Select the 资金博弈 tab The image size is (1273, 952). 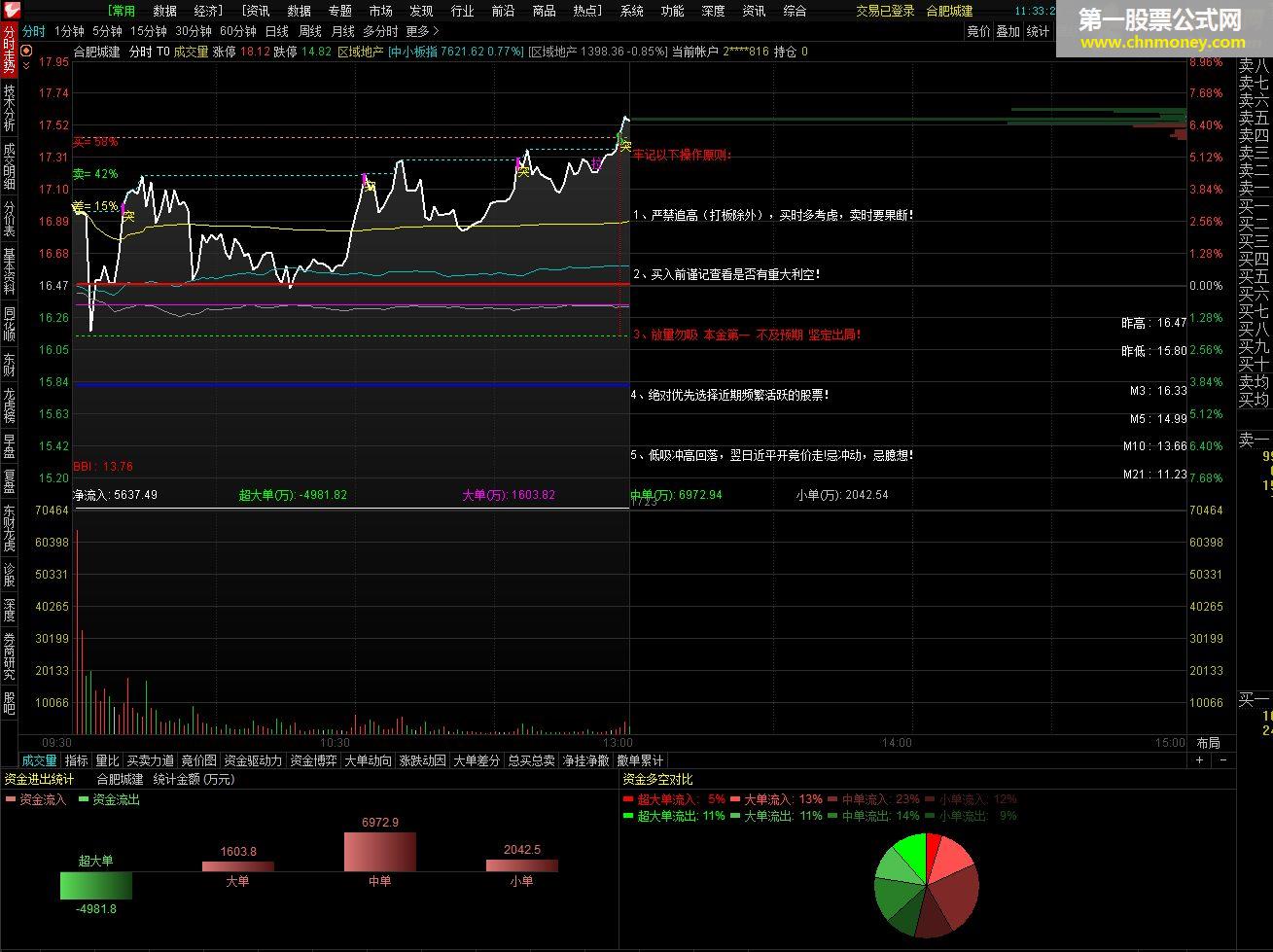tap(314, 760)
